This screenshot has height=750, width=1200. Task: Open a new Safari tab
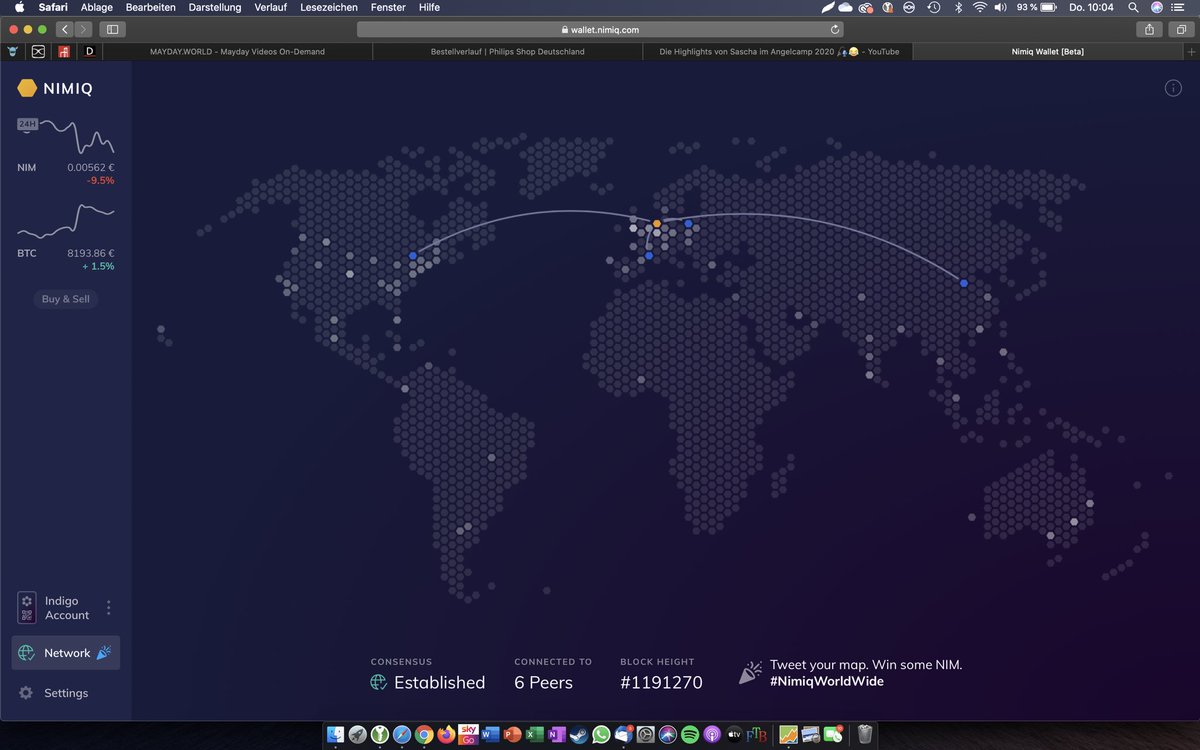1190,51
